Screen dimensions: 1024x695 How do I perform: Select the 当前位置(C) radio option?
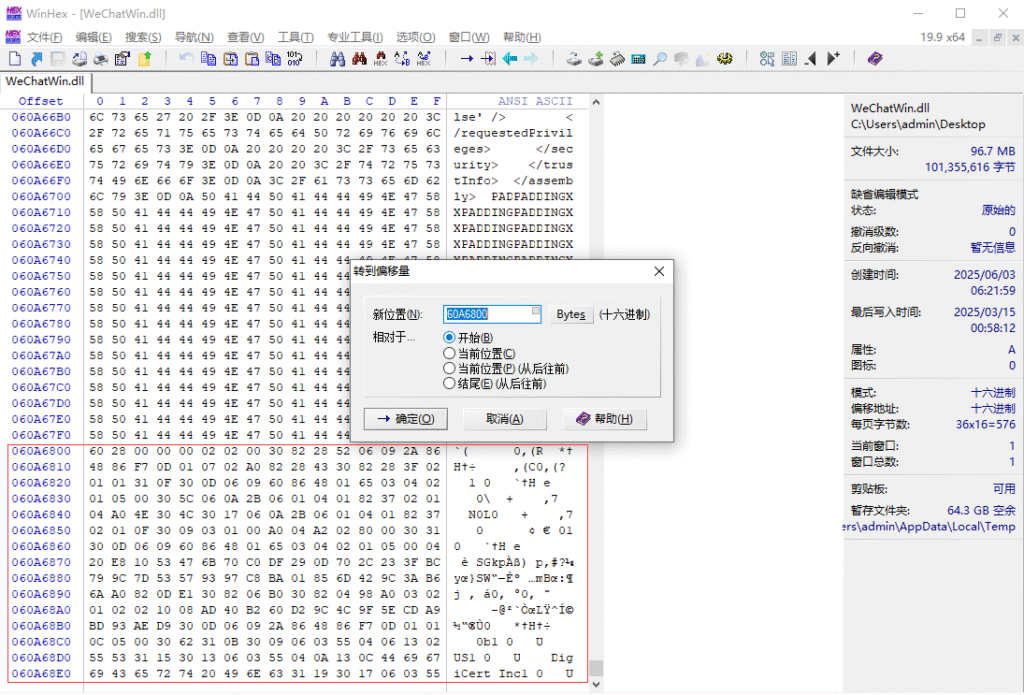point(449,353)
